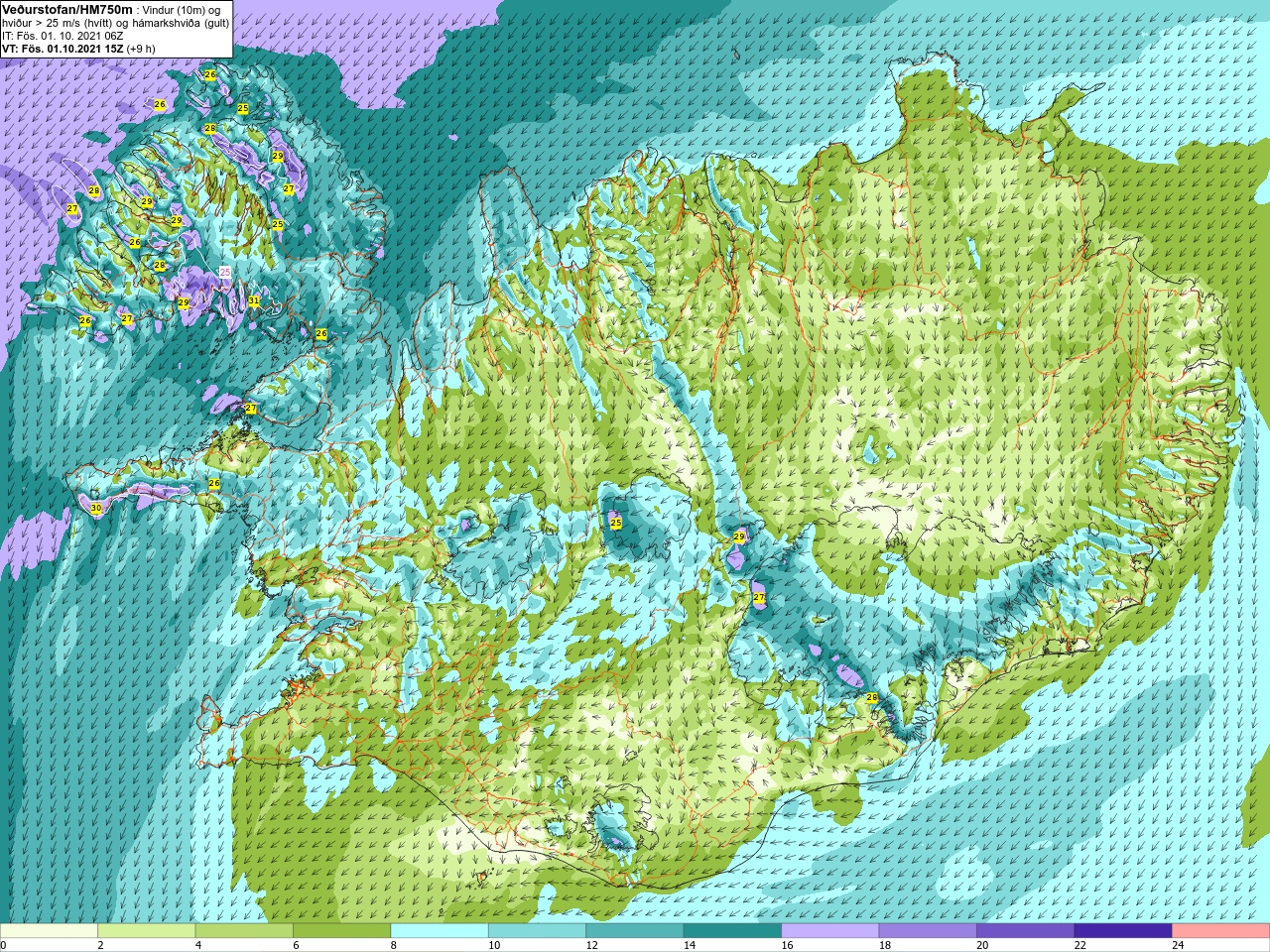Image resolution: width=1270 pixels, height=952 pixels.
Task: Select the 20–22 m/s violet legend swatch
Action: point(1026,931)
